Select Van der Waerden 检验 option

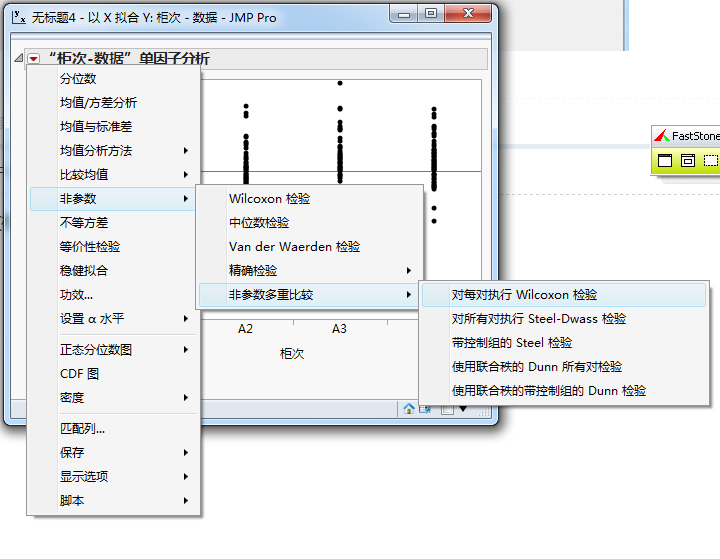(x=294, y=247)
